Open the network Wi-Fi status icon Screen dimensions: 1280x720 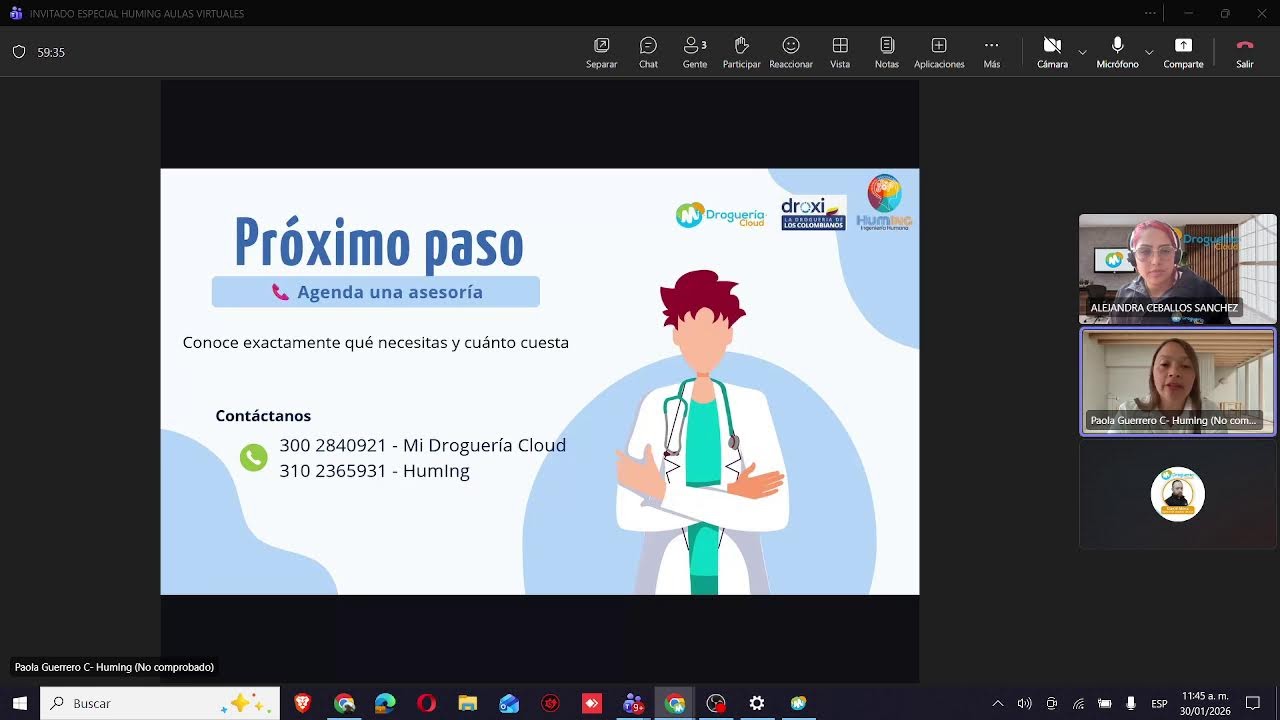(1078, 703)
